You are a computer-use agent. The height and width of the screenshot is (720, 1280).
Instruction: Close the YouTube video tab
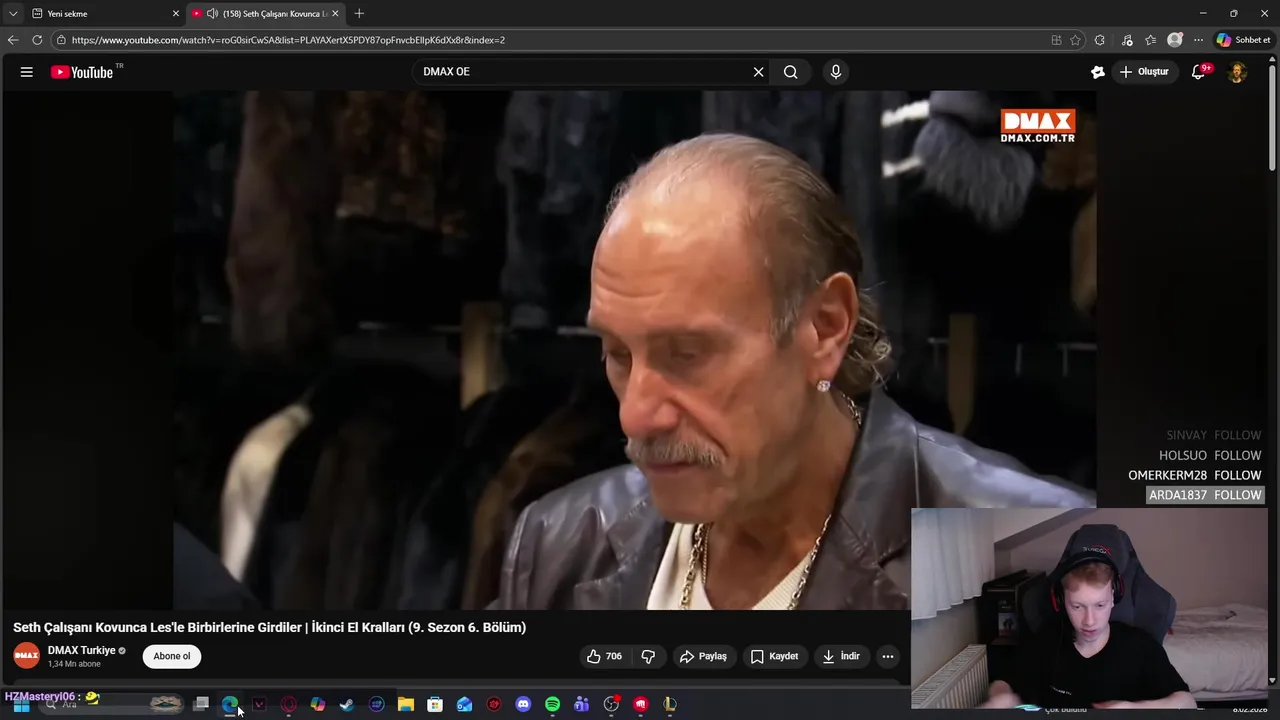pos(335,13)
